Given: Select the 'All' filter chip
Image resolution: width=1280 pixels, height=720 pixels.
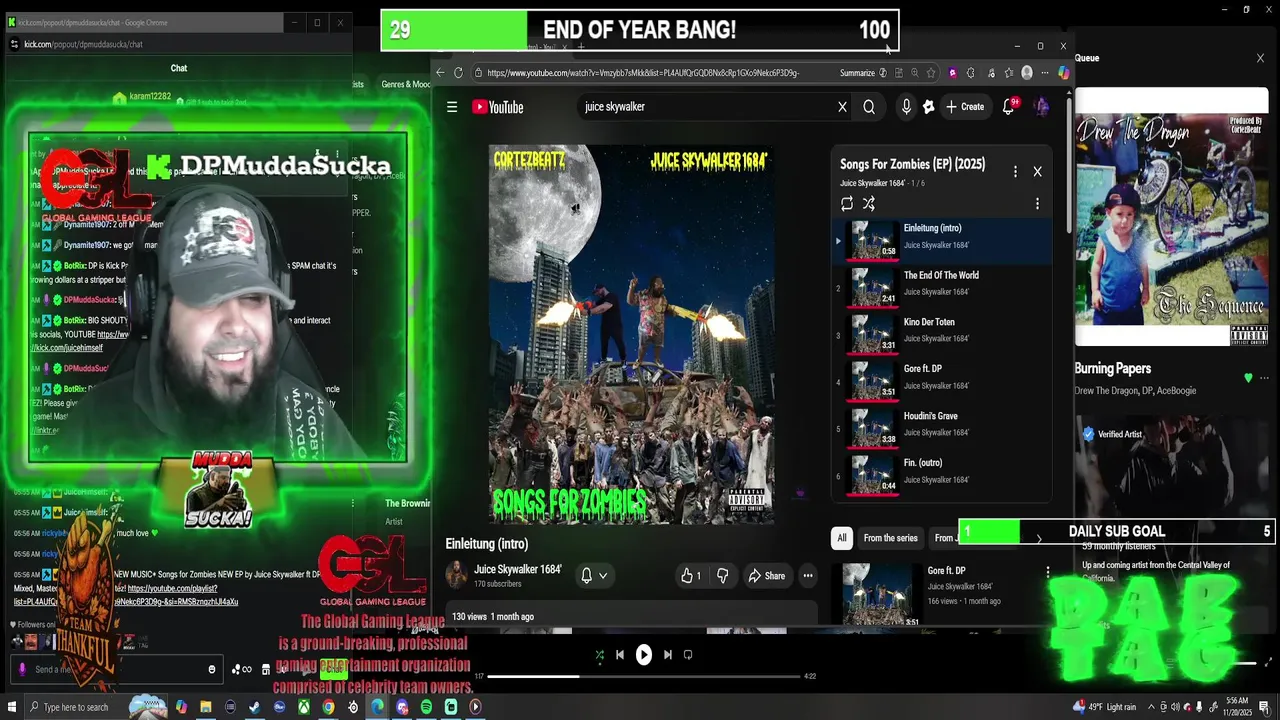Looking at the screenshot, I should (841, 538).
